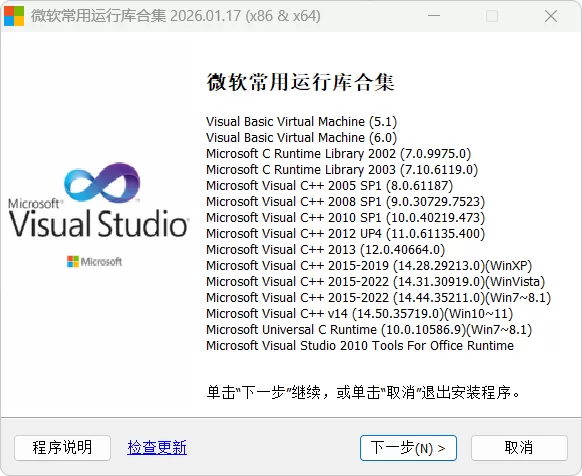Screen dimensions: 582x476
Task: Click the colorful window icon in title bar
Action: [14, 16]
